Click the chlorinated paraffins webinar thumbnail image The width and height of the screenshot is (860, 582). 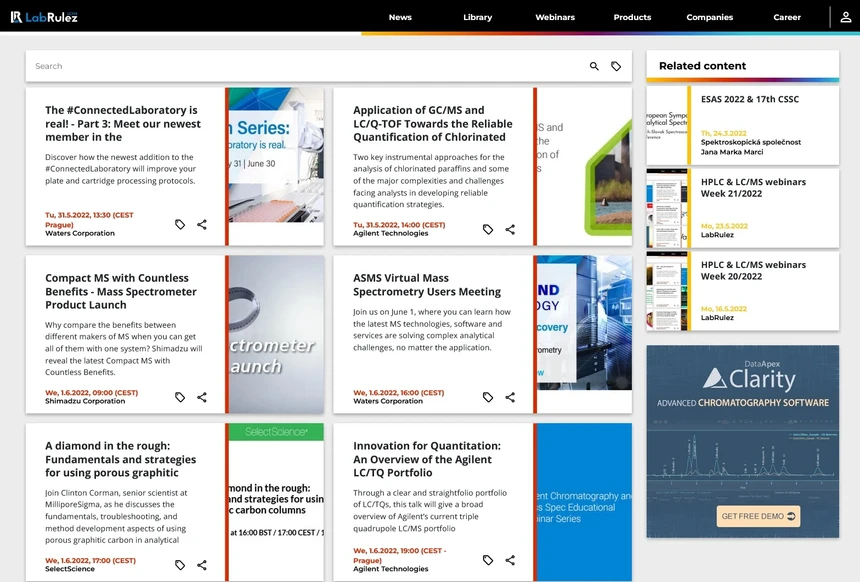click(x=584, y=166)
